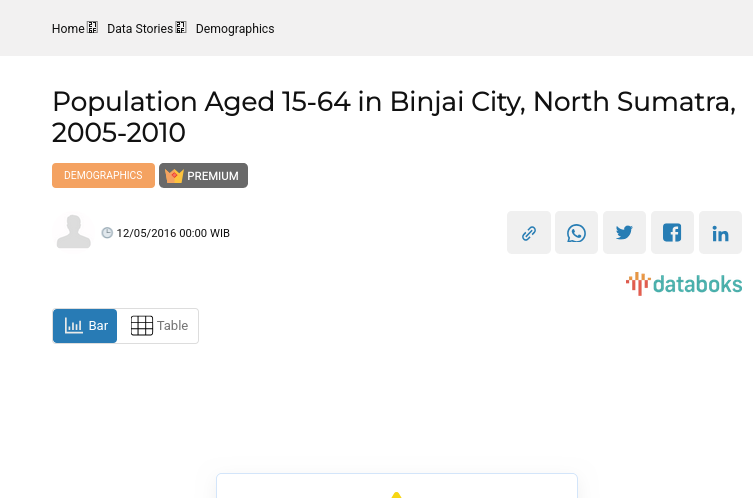The height and width of the screenshot is (498, 753).
Task: Click the databoks logo
Action: point(684,284)
